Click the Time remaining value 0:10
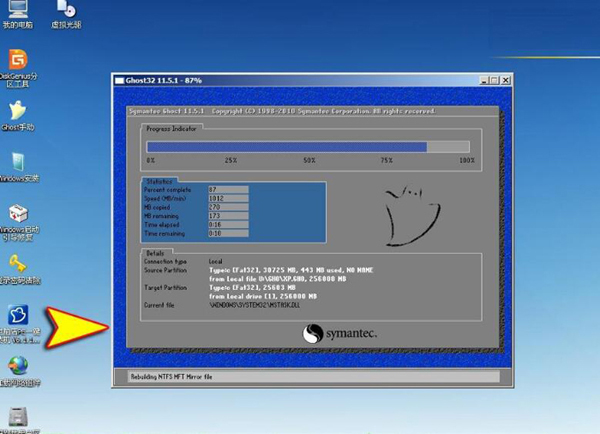Screen dimensions: 600x434 click(228, 233)
